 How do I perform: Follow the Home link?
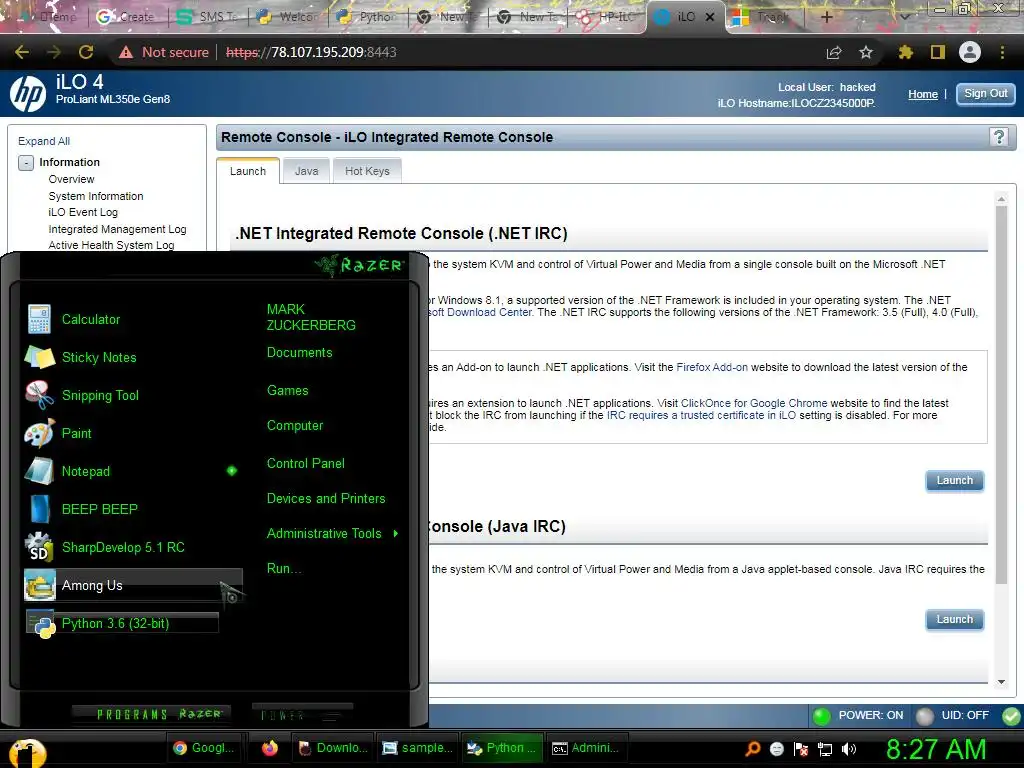pos(923,94)
